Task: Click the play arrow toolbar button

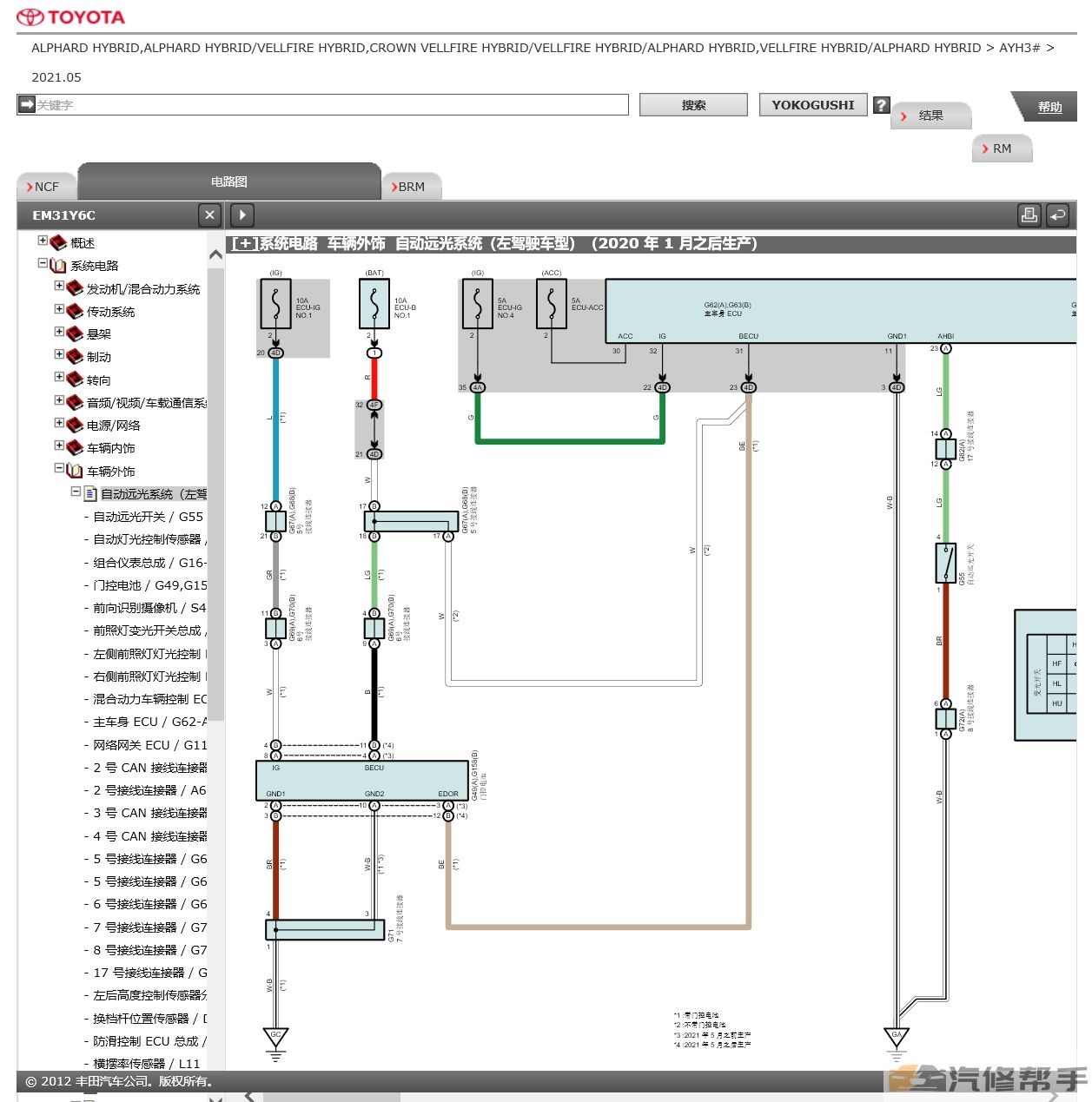Action: tap(242, 214)
